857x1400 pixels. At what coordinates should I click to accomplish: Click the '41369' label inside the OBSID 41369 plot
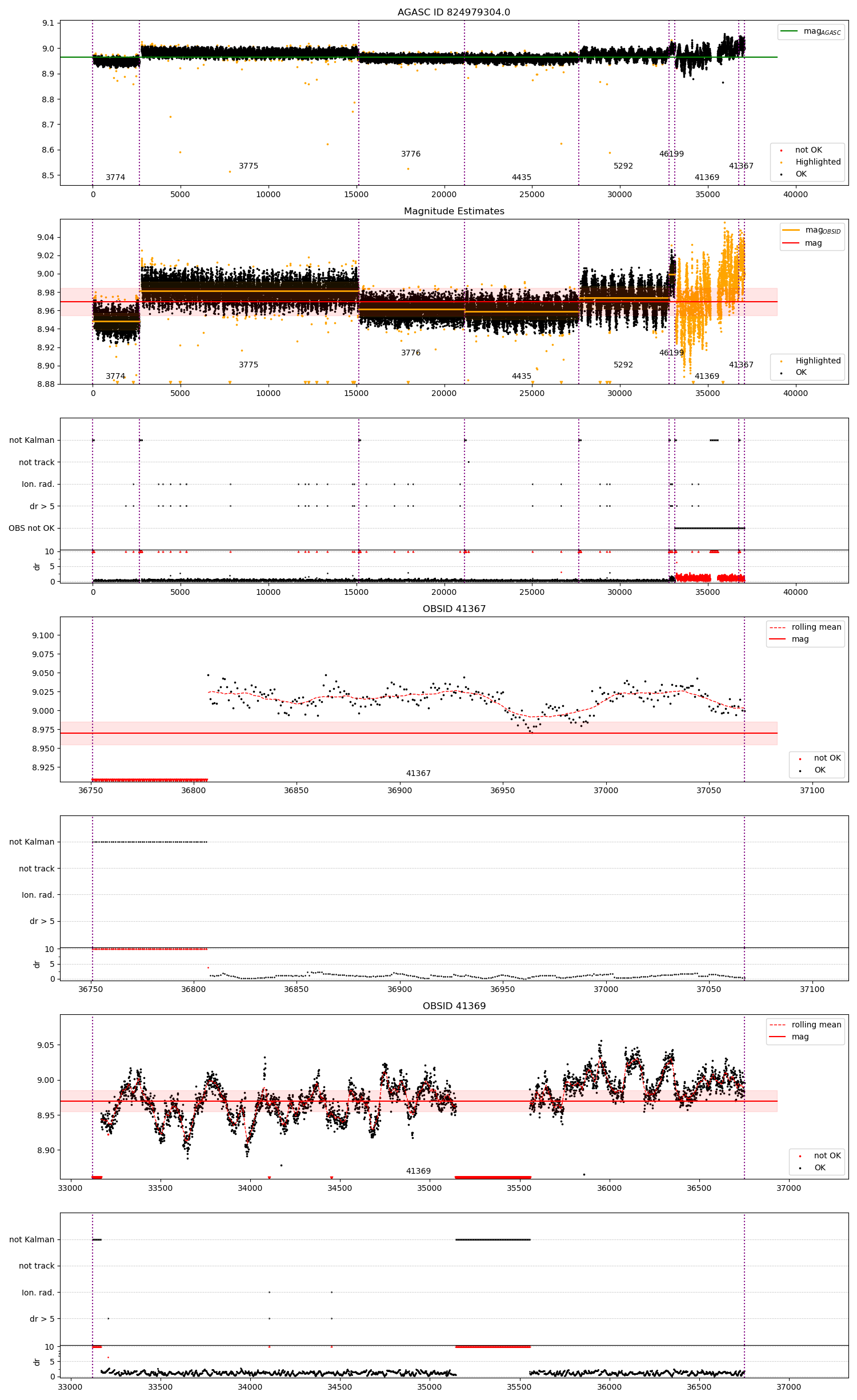tap(418, 1171)
